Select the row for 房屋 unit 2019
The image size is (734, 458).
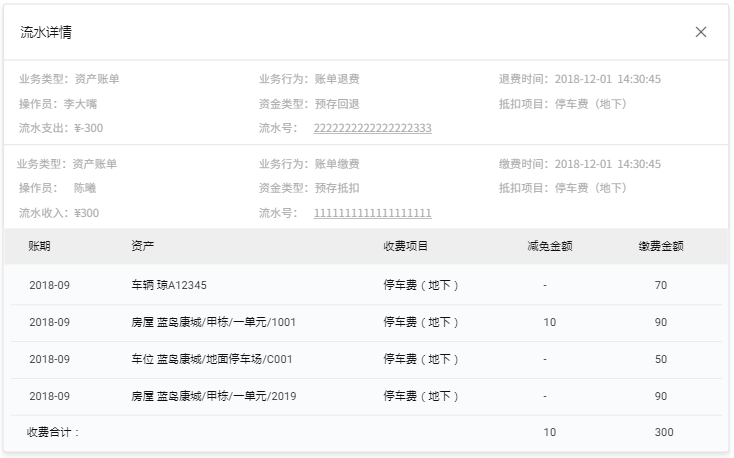coord(213,396)
